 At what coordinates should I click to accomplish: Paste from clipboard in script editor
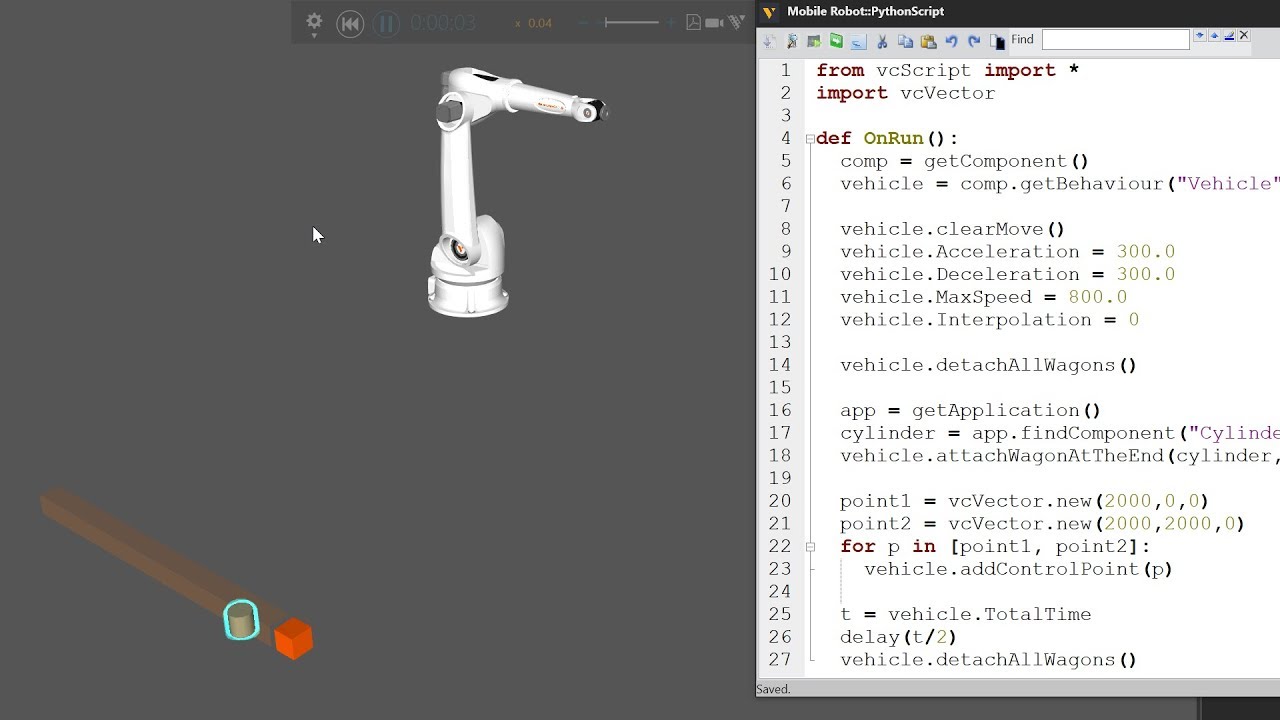[x=928, y=41]
